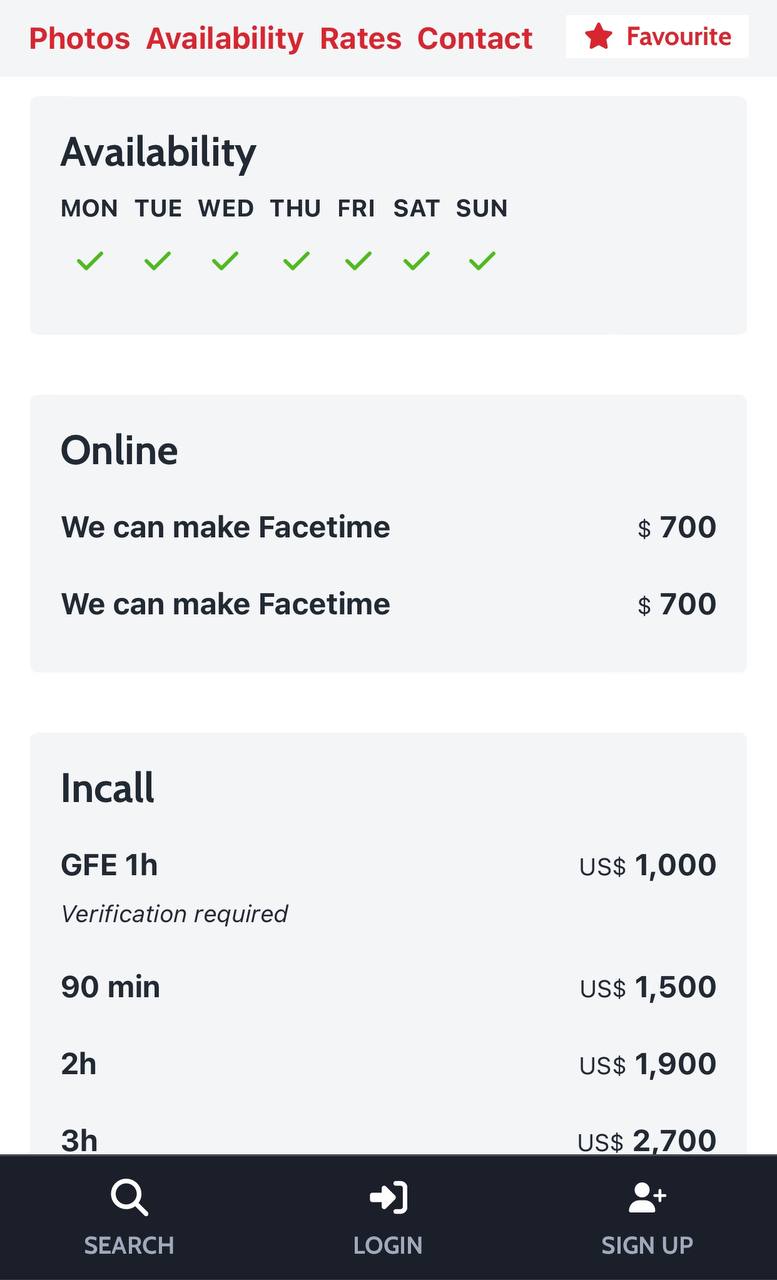777x1280 pixels.
Task: Add profile via Favourite button
Action: (x=657, y=37)
